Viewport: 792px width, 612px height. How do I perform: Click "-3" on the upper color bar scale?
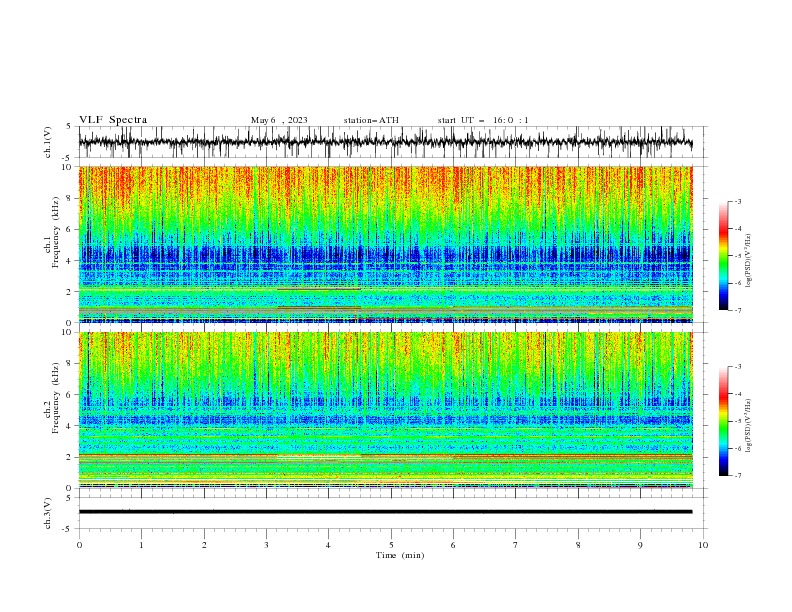click(738, 201)
